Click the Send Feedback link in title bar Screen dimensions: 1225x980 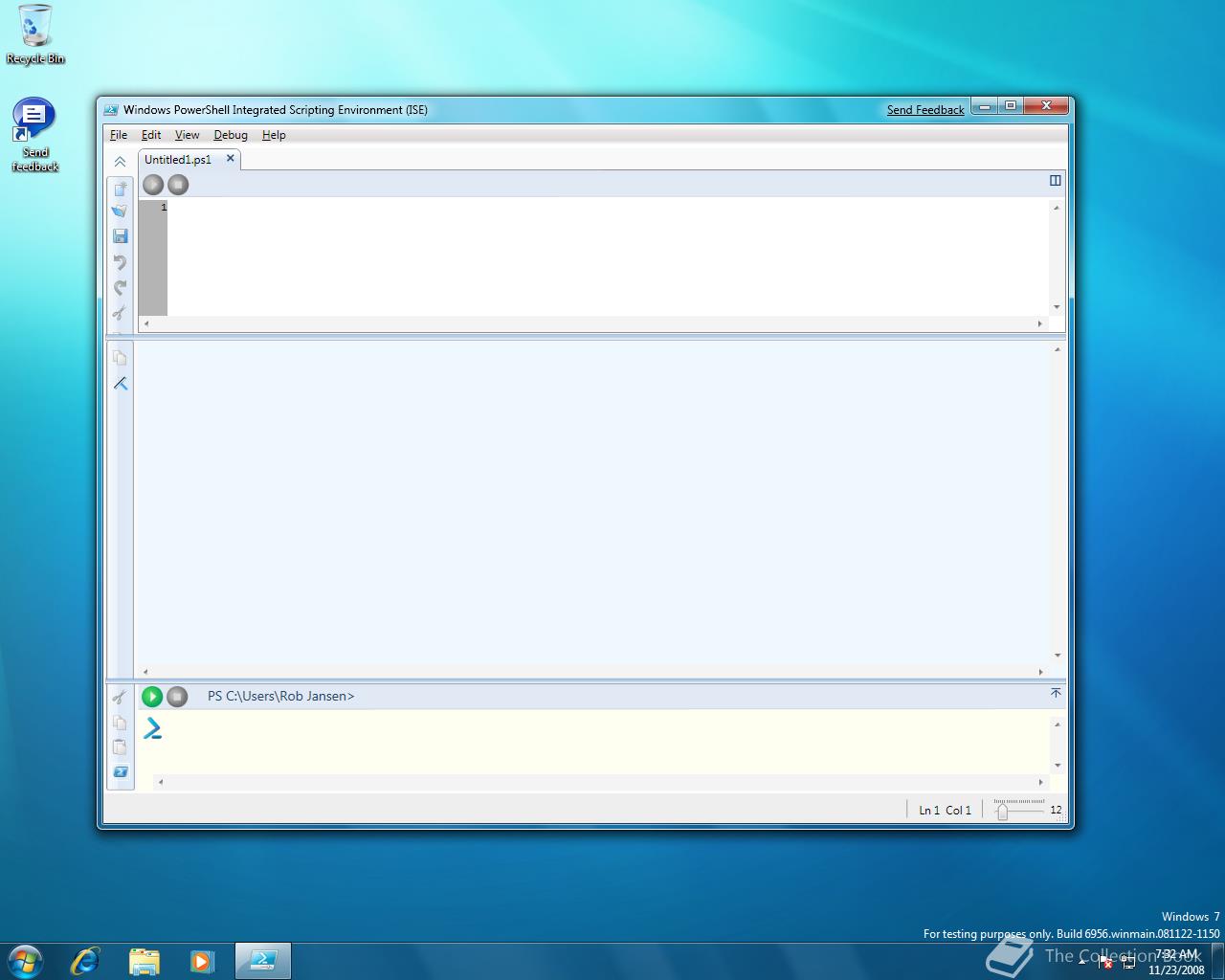925,110
